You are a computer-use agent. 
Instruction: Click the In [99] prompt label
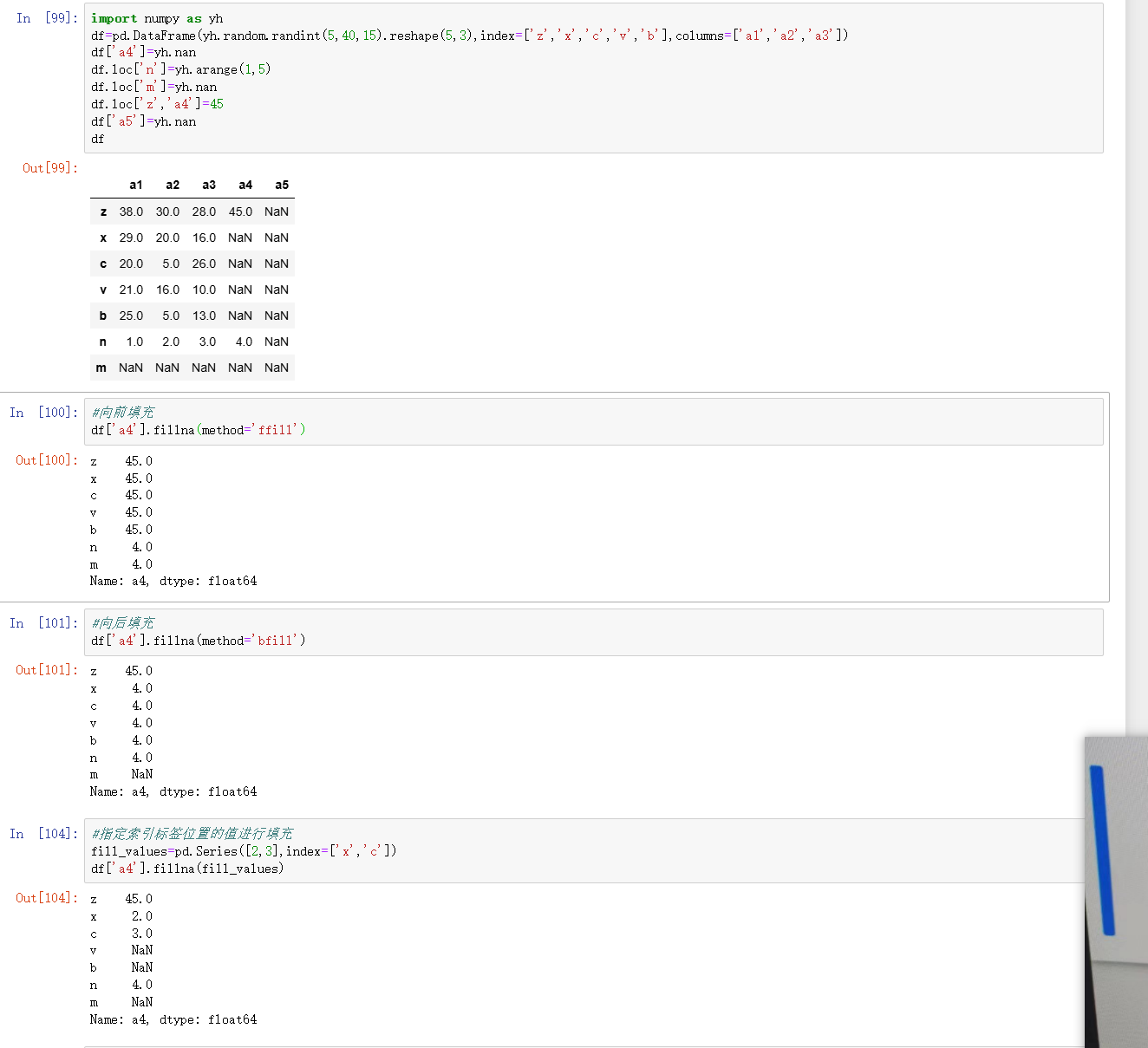(x=47, y=18)
